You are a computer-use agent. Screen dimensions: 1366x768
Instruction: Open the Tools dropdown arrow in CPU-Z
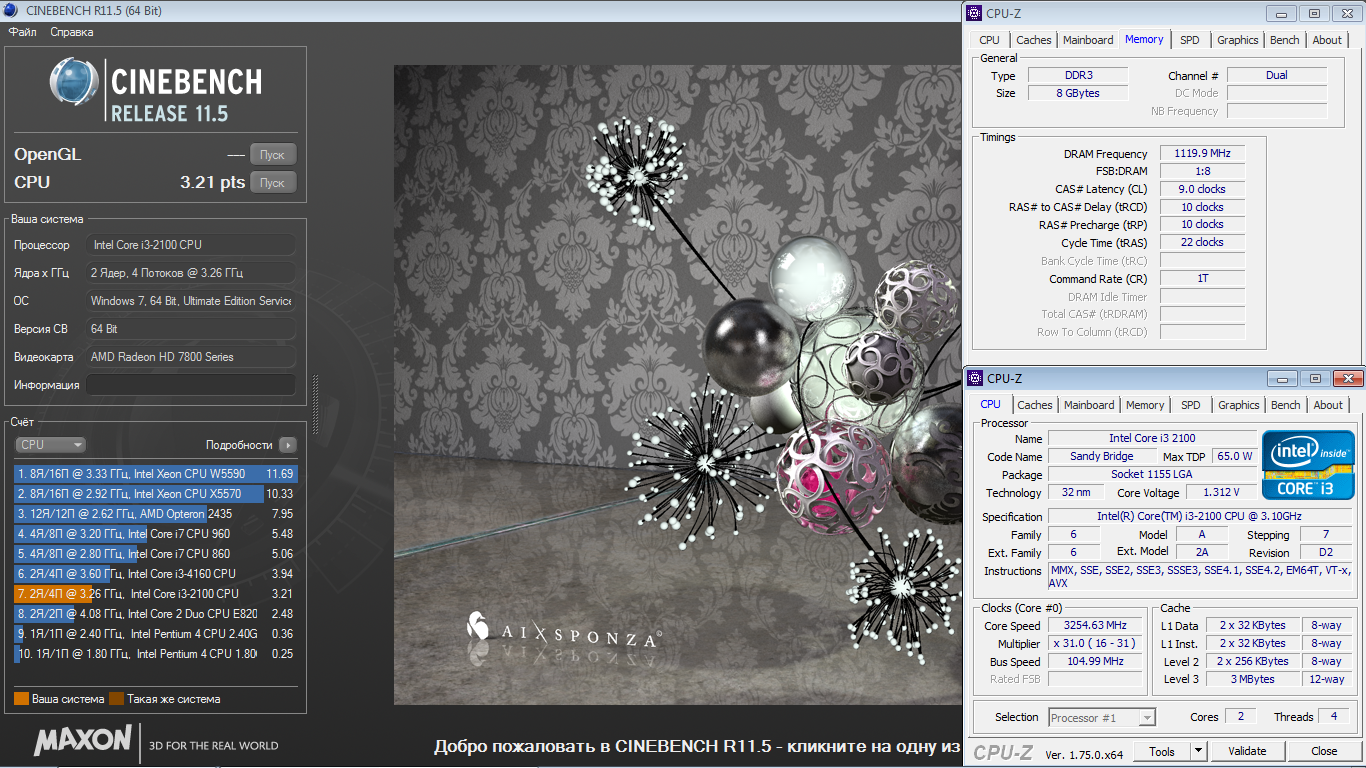tap(1198, 751)
